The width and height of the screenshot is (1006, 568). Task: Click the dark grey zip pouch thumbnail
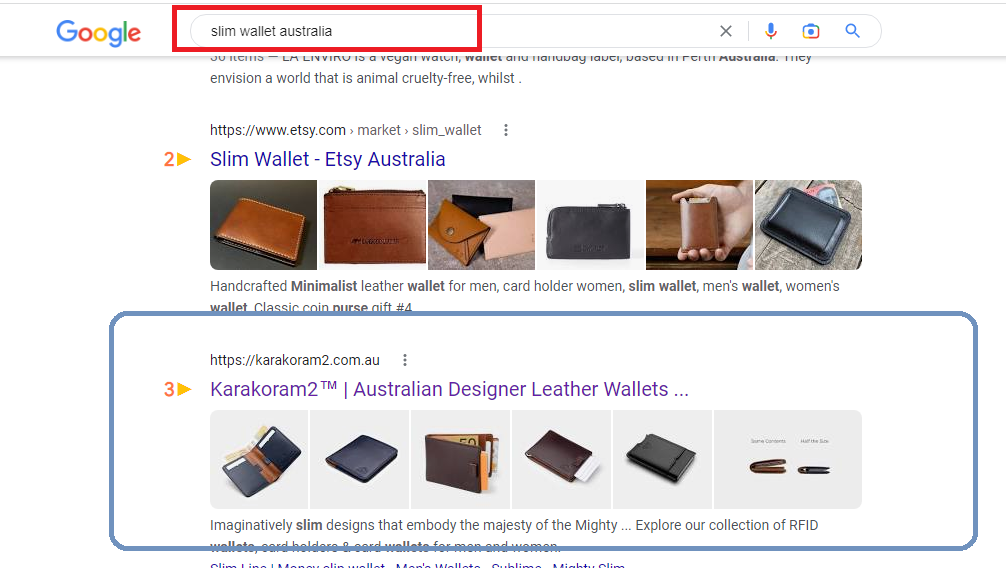click(590, 225)
